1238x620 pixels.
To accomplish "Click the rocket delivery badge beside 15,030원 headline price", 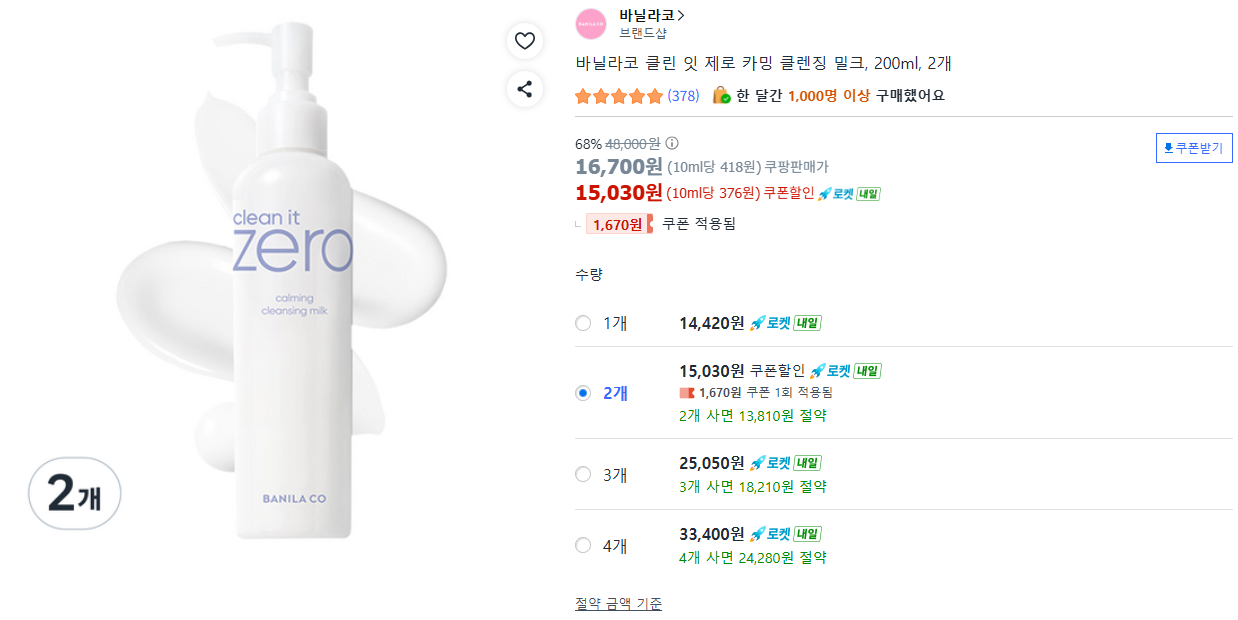I will coord(849,194).
